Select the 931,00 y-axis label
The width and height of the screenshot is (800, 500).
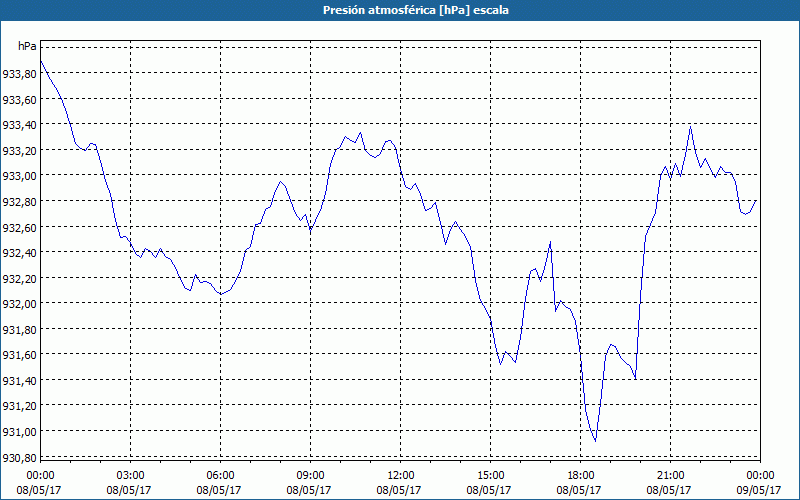[19, 432]
